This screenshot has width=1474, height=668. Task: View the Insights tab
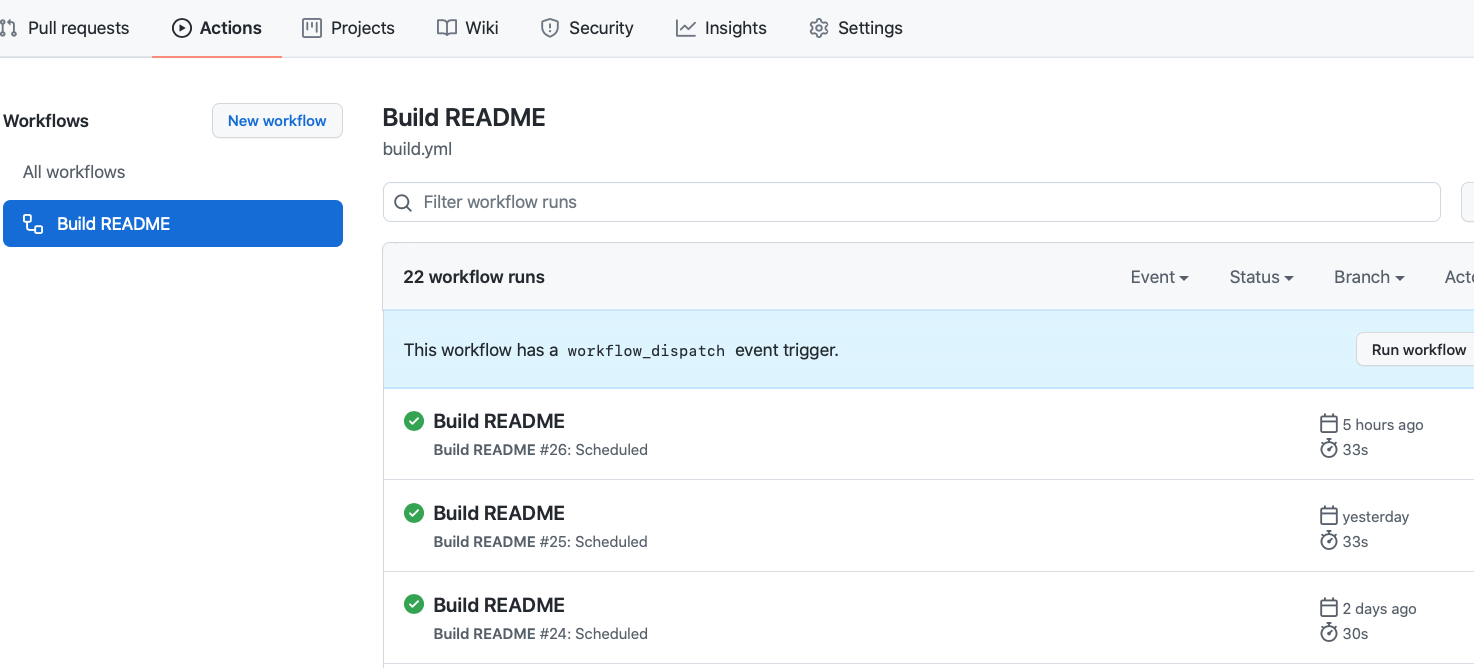[x=721, y=28]
